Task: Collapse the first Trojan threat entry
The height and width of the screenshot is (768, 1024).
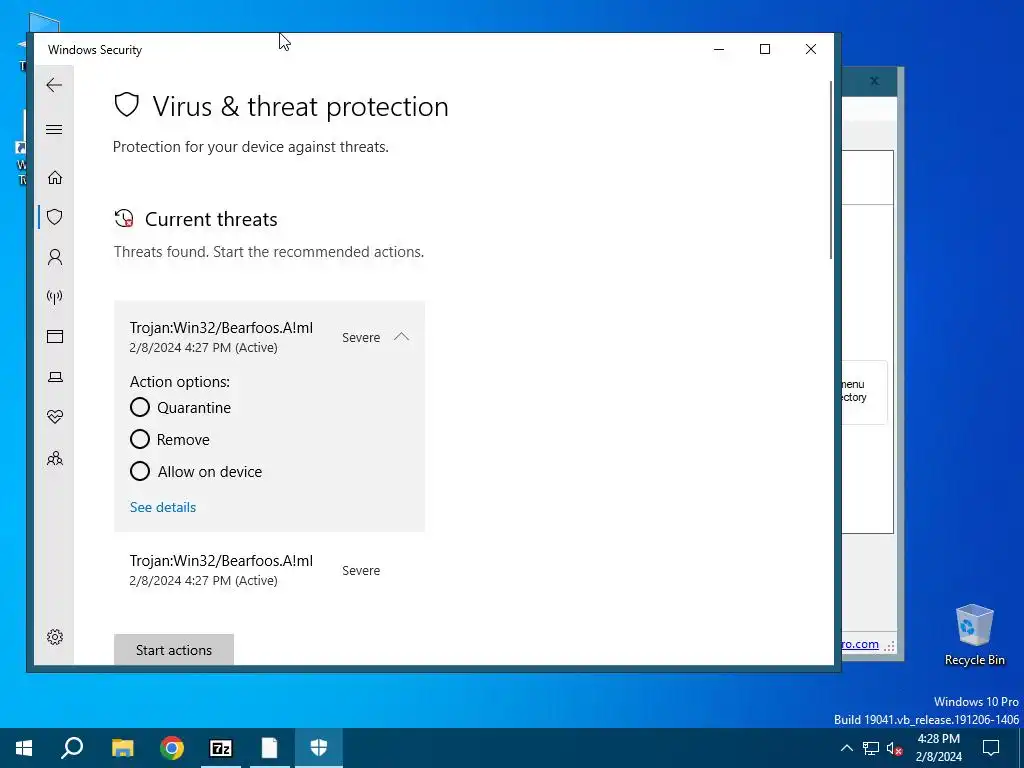Action: coord(402,337)
